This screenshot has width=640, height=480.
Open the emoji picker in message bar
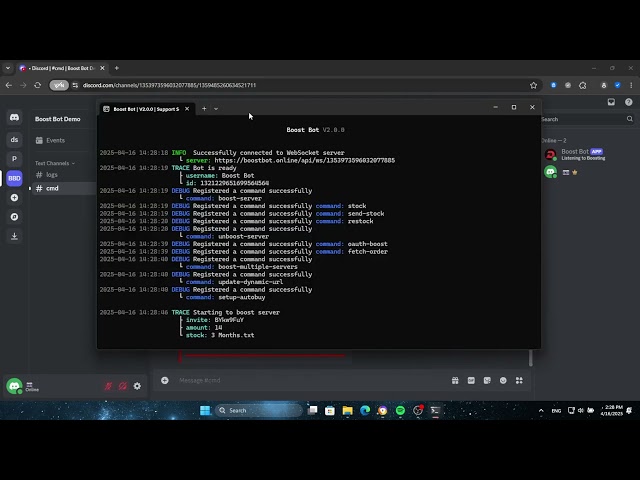pyautogui.click(x=503, y=380)
